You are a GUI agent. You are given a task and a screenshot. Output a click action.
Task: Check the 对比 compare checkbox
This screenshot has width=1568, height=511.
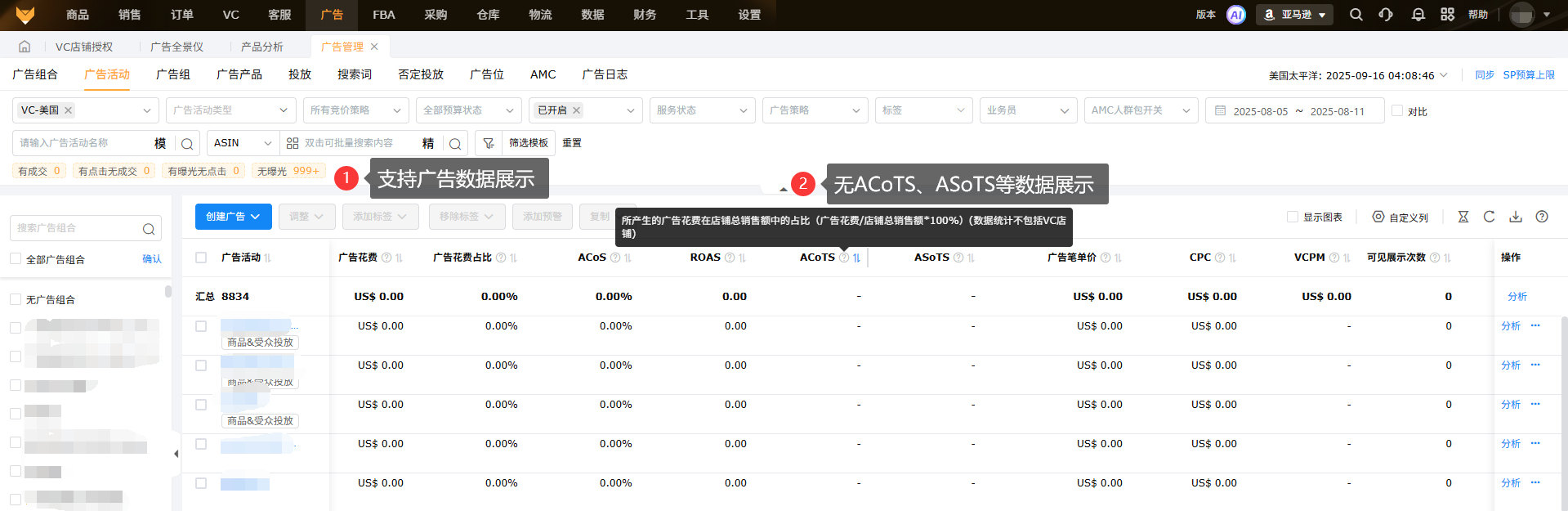pos(1397,110)
